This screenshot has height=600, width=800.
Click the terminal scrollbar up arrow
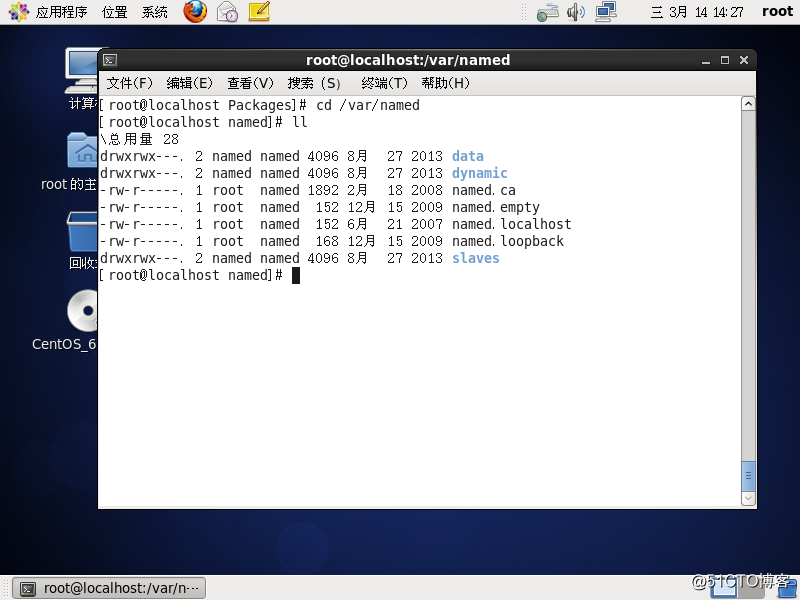(748, 104)
